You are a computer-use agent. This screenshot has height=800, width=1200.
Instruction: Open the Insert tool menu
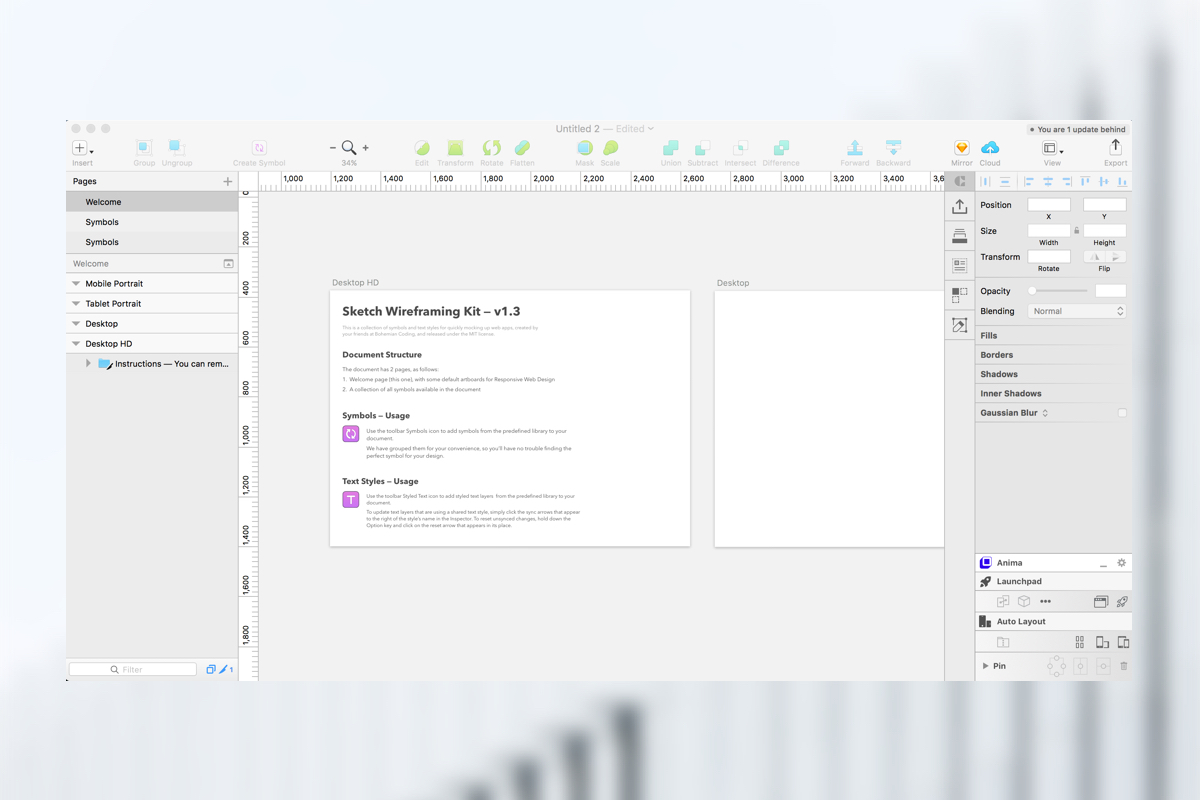coord(82,148)
